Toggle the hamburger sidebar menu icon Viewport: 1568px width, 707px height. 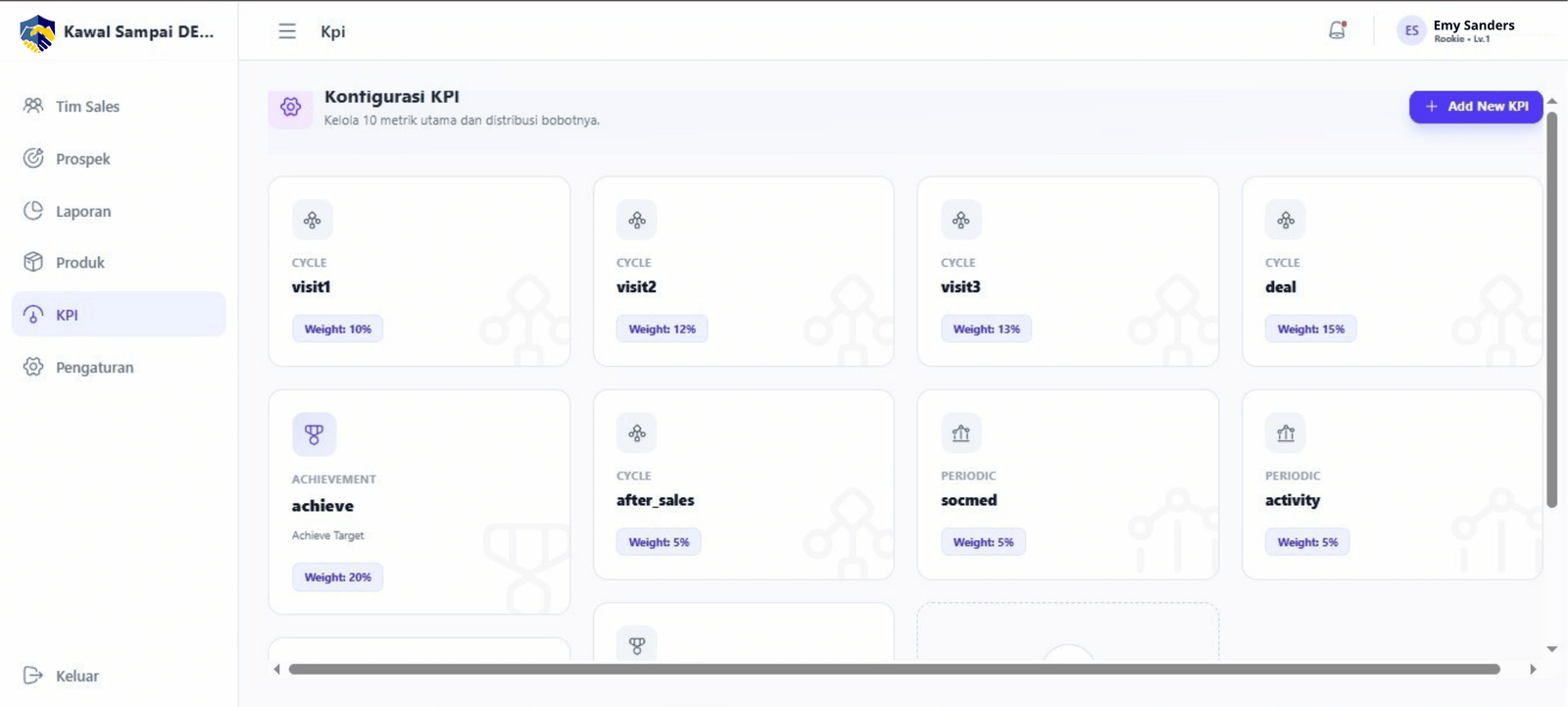coord(287,31)
